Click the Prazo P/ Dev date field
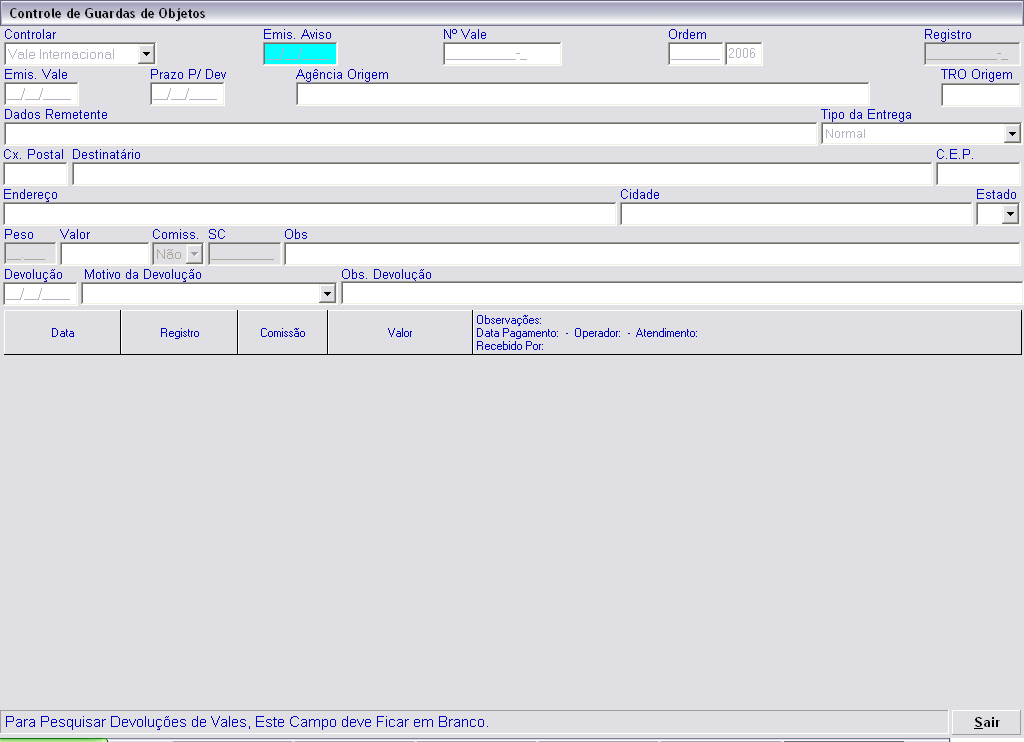 (x=187, y=94)
